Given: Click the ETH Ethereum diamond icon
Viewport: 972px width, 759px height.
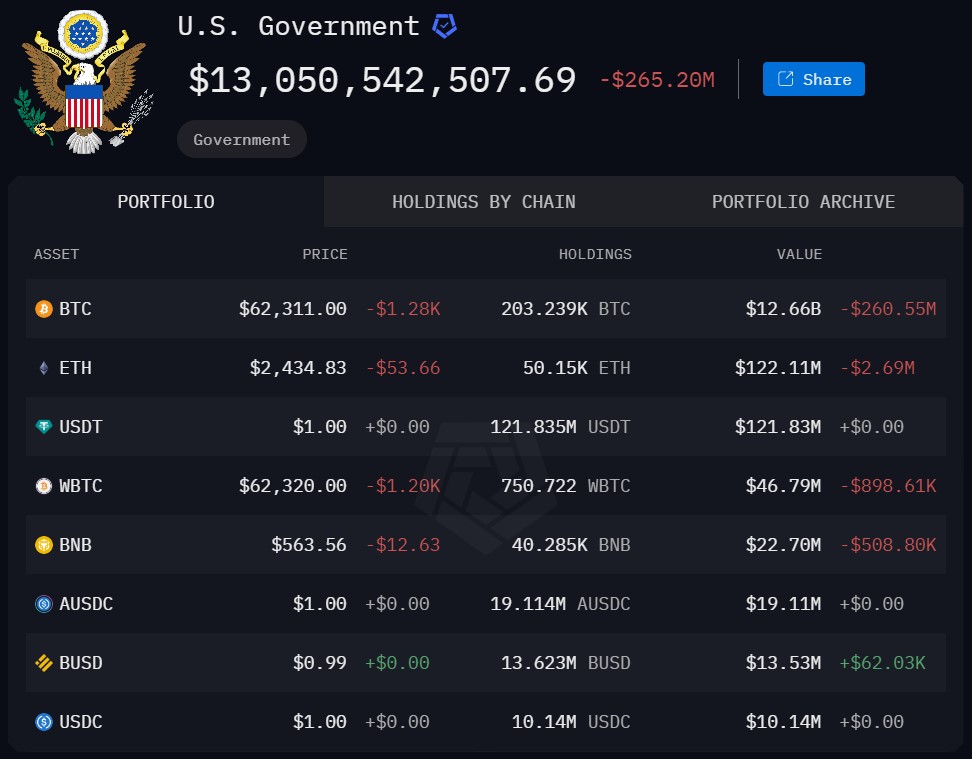Looking at the screenshot, I should [x=43, y=368].
